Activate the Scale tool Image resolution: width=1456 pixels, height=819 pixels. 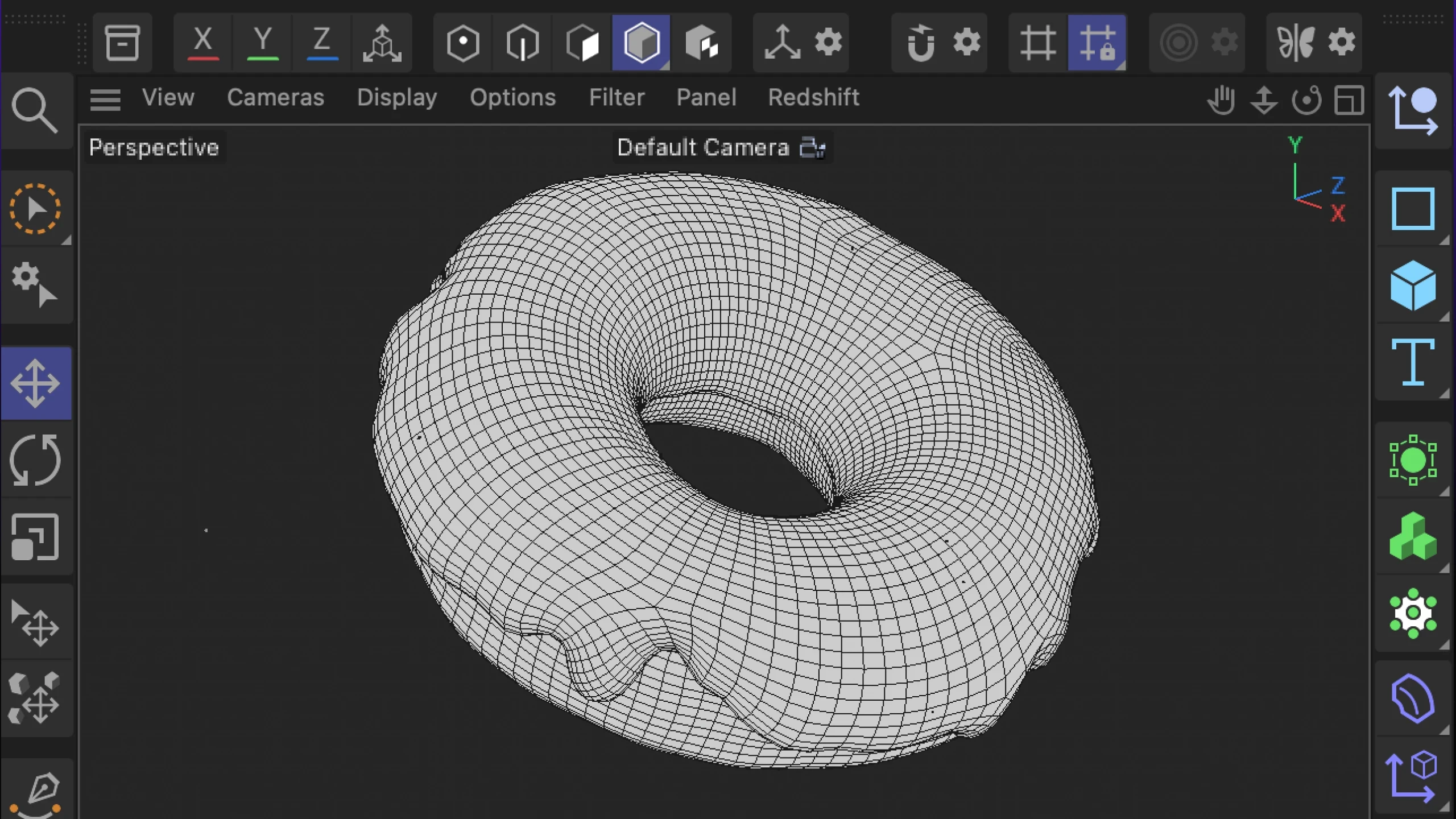pyautogui.click(x=35, y=537)
